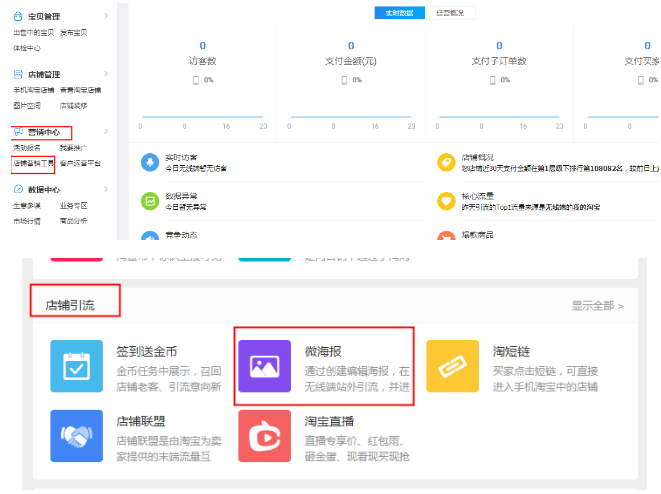Open the yellow 淘短链 link icon
The height and width of the screenshot is (494, 661).
(452, 366)
